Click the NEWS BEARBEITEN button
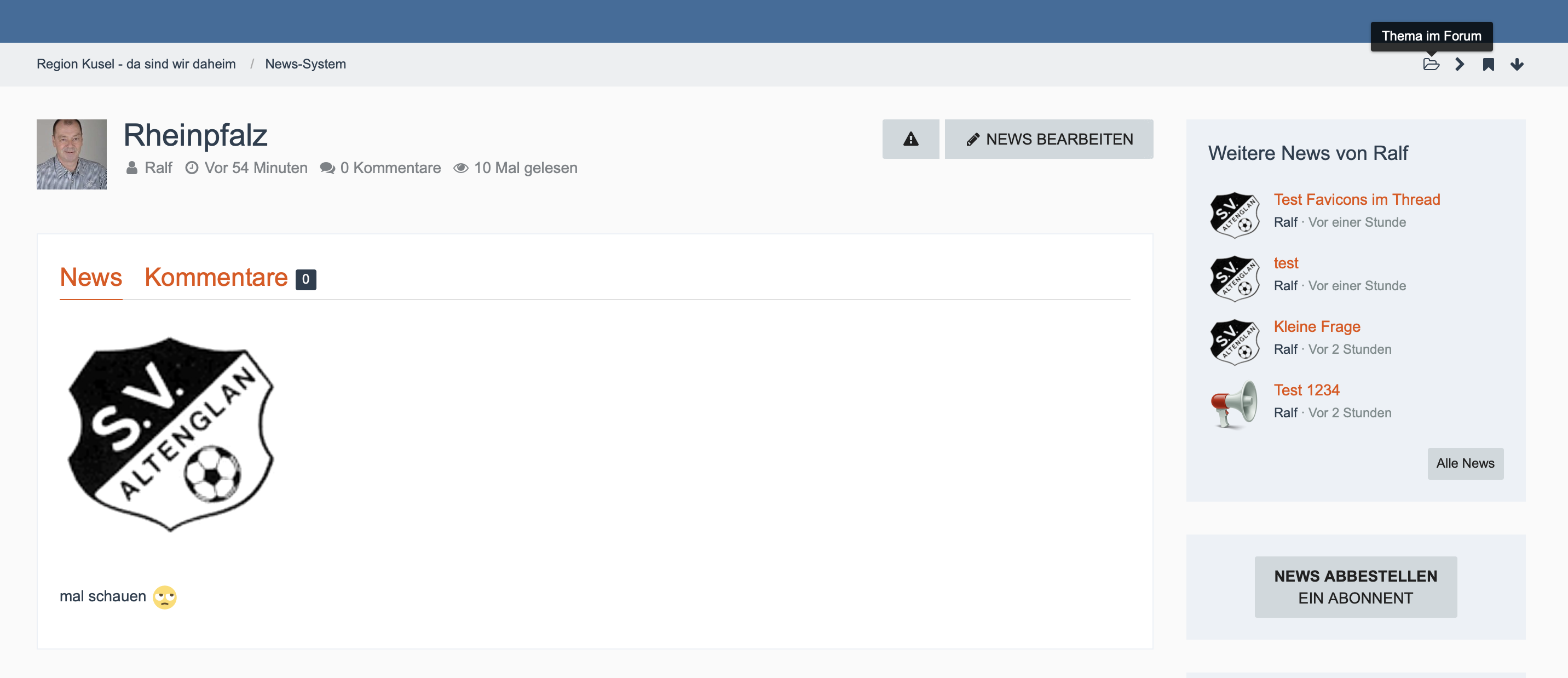Image resolution: width=1568 pixels, height=678 pixels. pos(1048,139)
